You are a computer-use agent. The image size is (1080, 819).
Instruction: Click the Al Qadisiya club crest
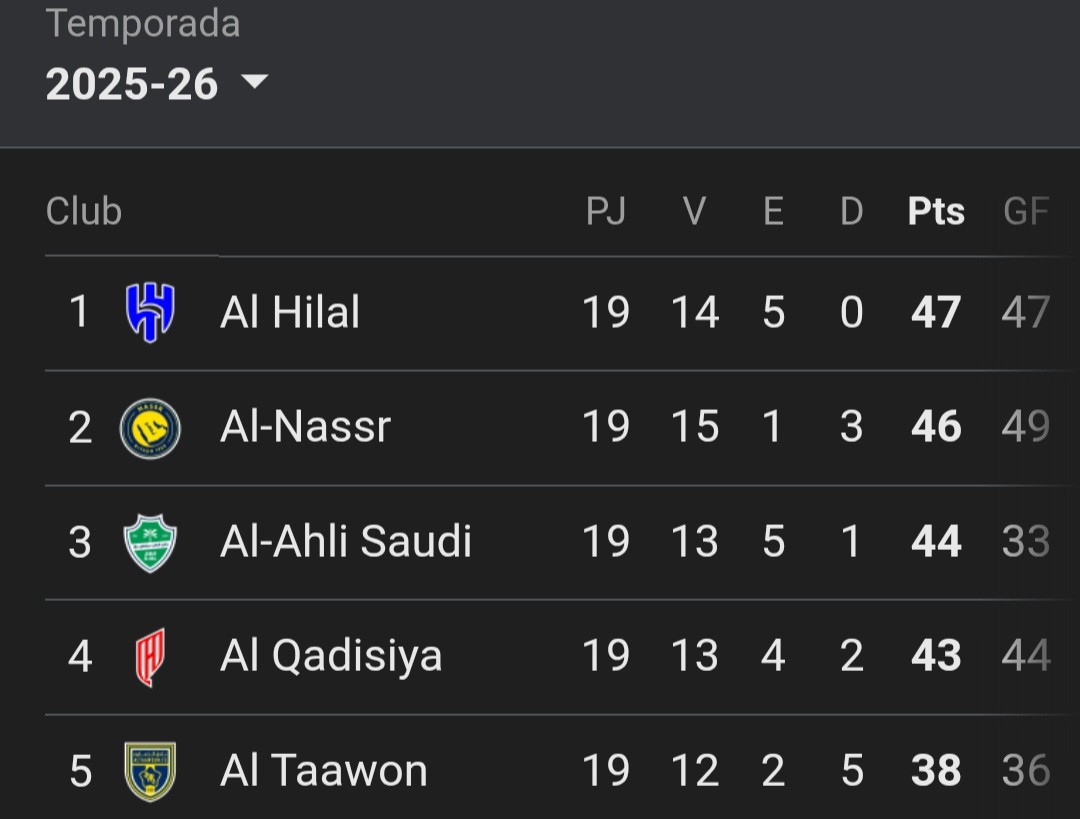150,657
